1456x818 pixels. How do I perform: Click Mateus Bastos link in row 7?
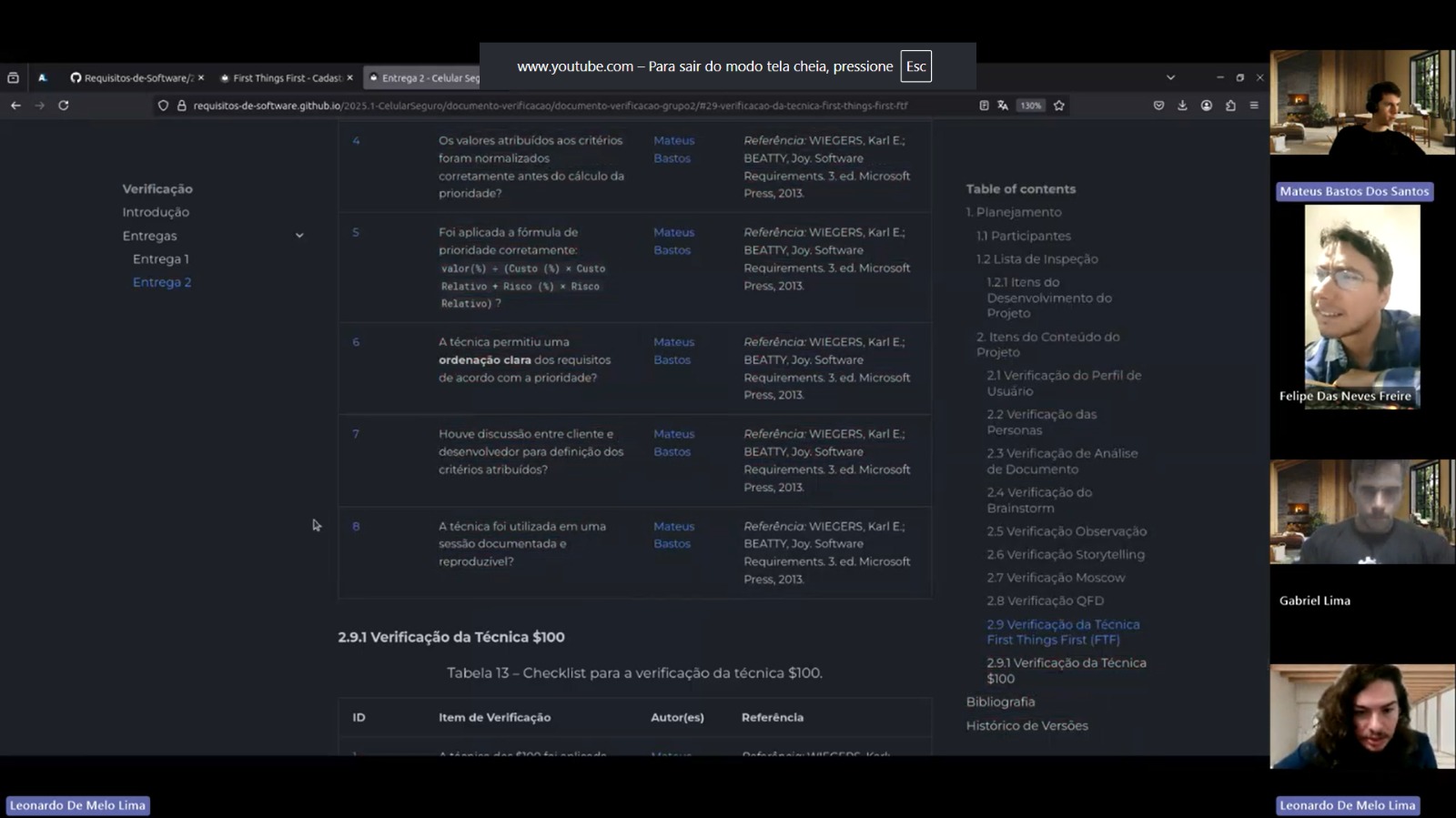tap(673, 443)
